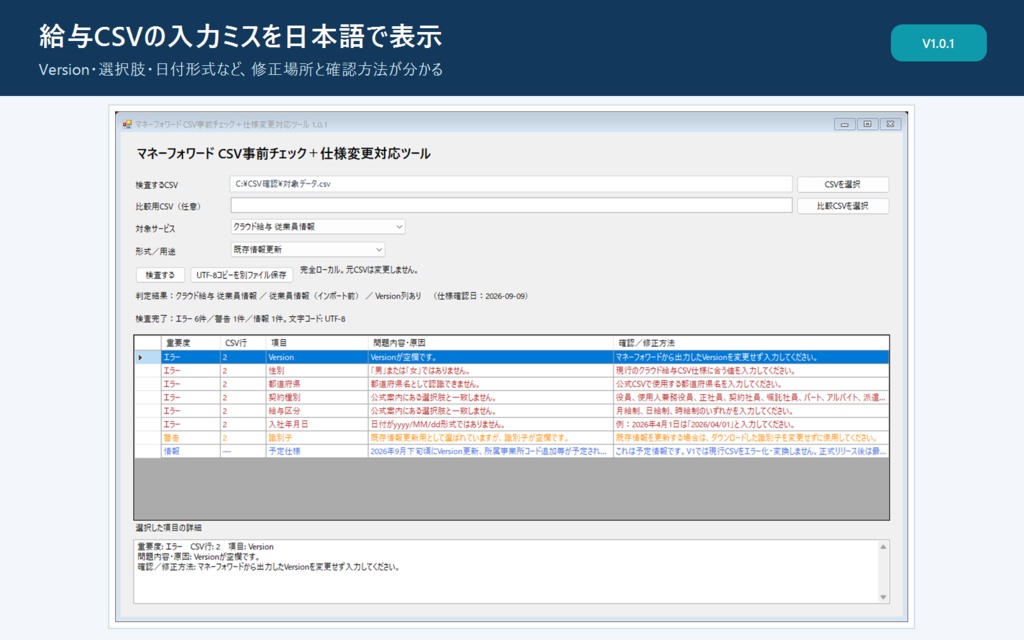Viewport: 1024px width, 640px height.
Task: Select the Version cell in 項目 column
Action: pos(317,357)
